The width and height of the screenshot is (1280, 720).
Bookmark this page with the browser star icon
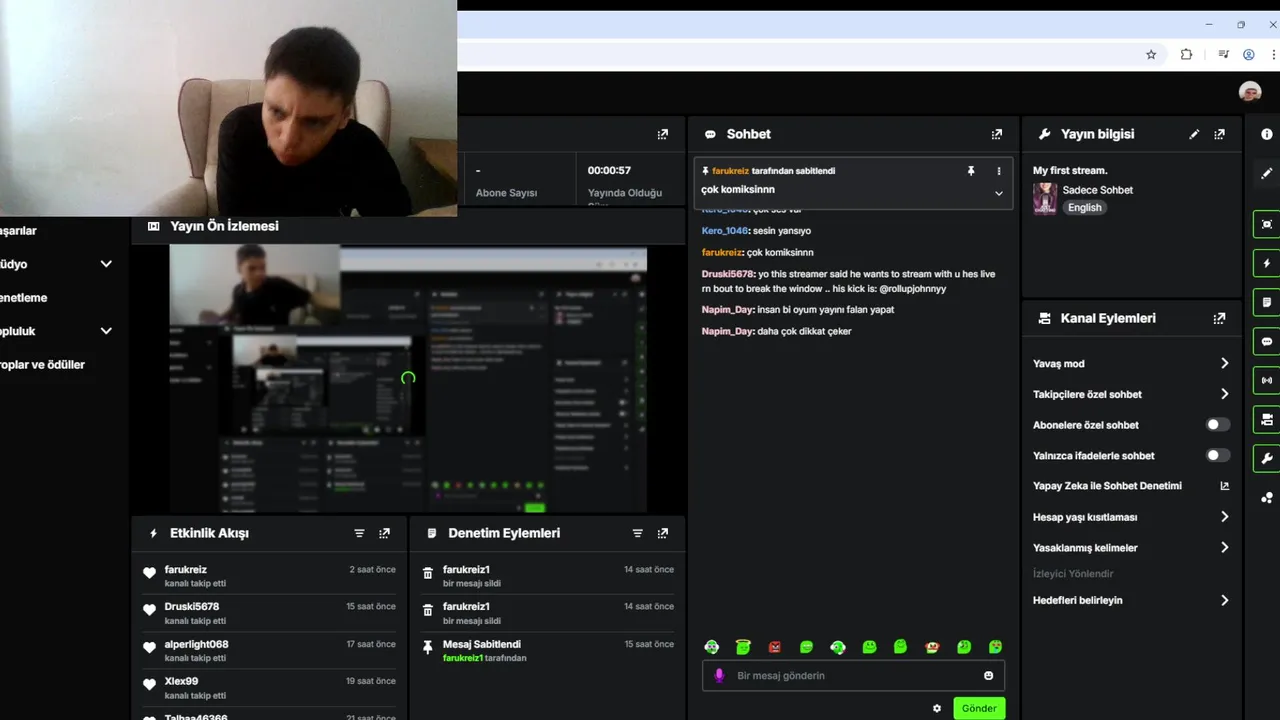[x=1151, y=55]
